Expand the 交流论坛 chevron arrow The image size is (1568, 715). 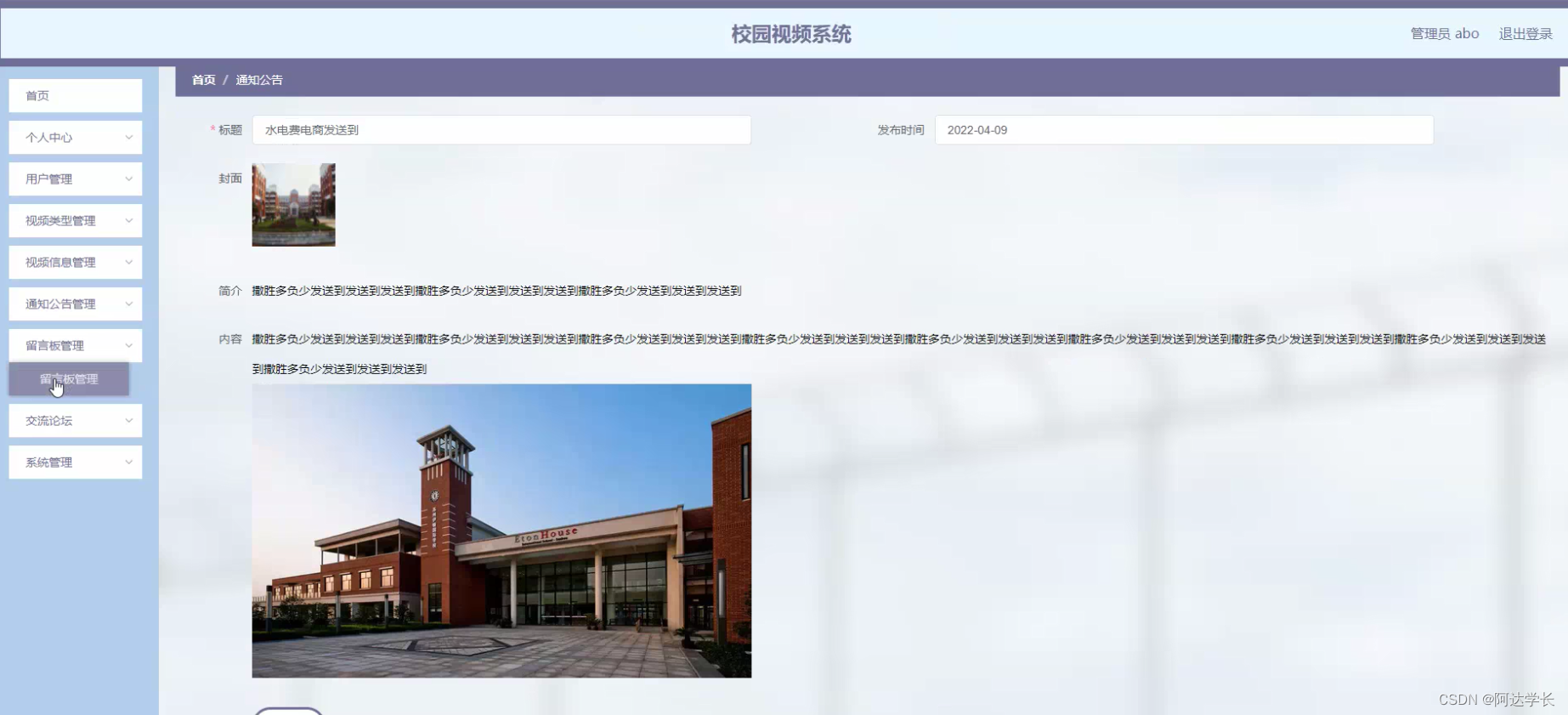click(128, 420)
